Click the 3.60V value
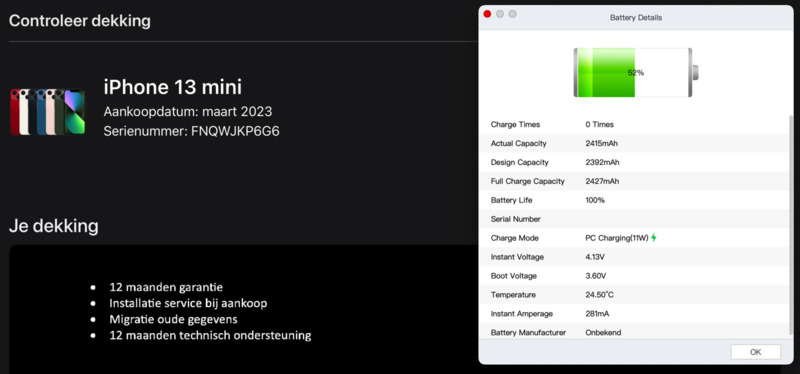The image size is (800, 374). coord(596,276)
